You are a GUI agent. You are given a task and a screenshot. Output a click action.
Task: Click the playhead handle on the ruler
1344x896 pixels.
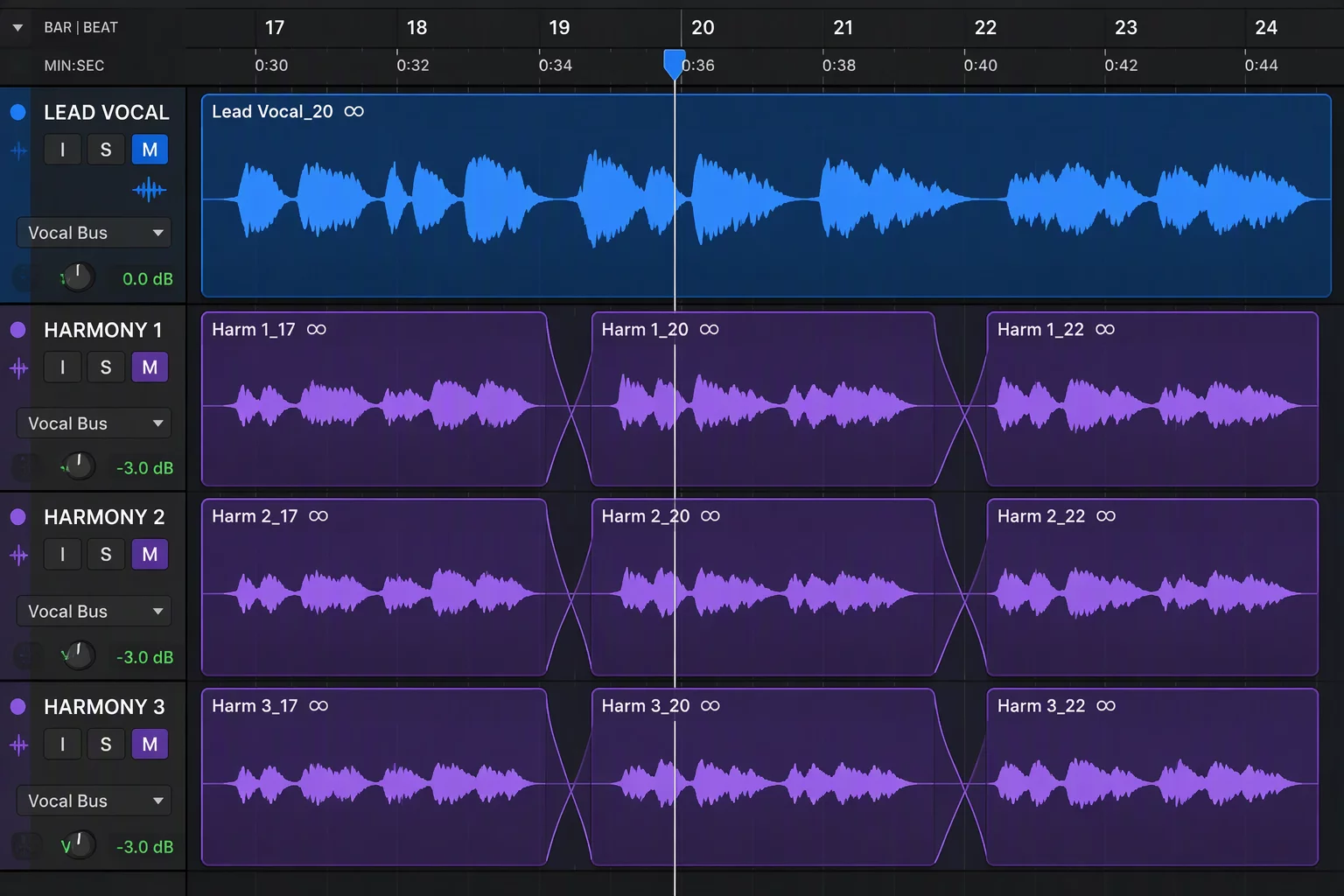tap(675, 64)
